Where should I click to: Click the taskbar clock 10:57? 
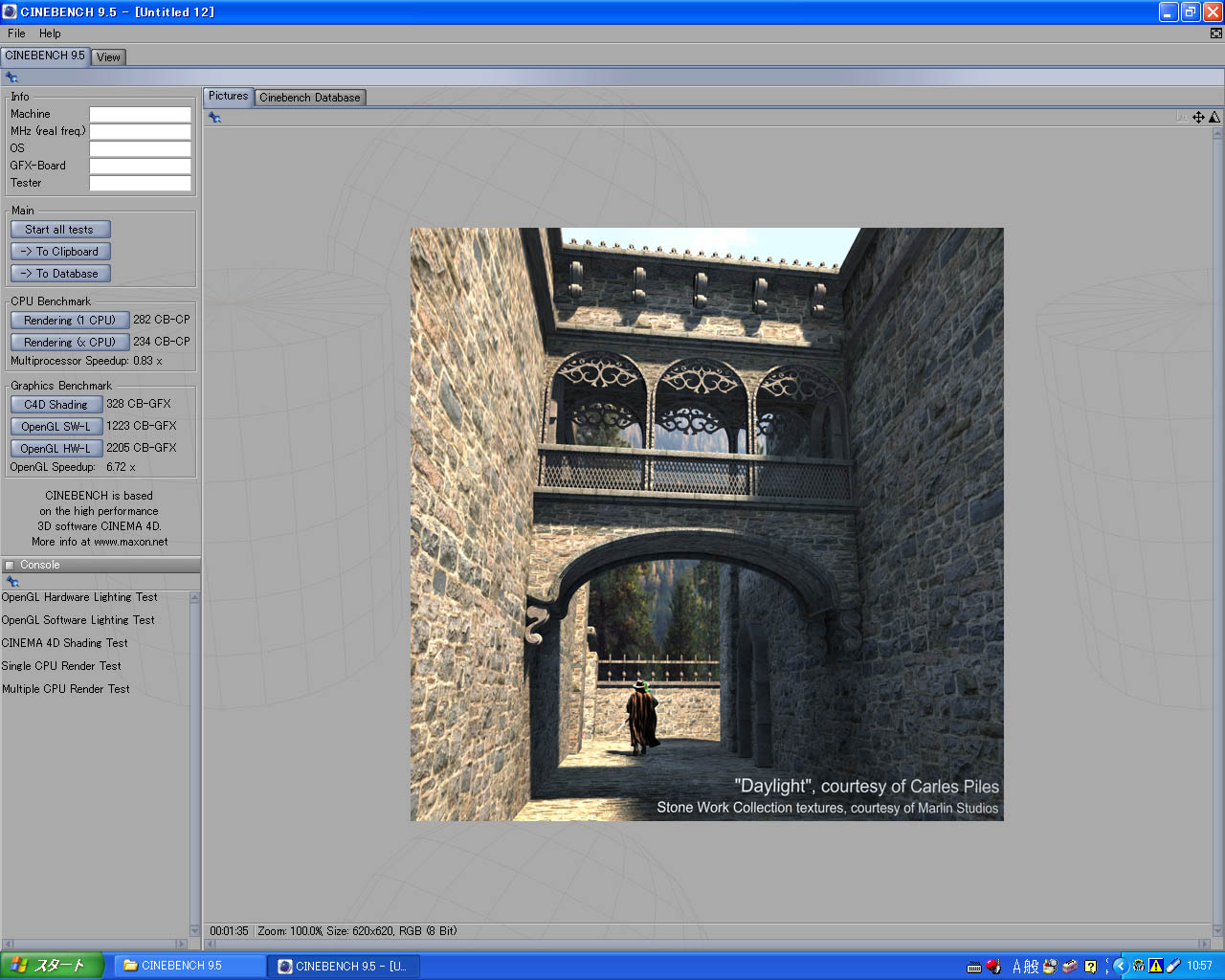coord(1199,966)
